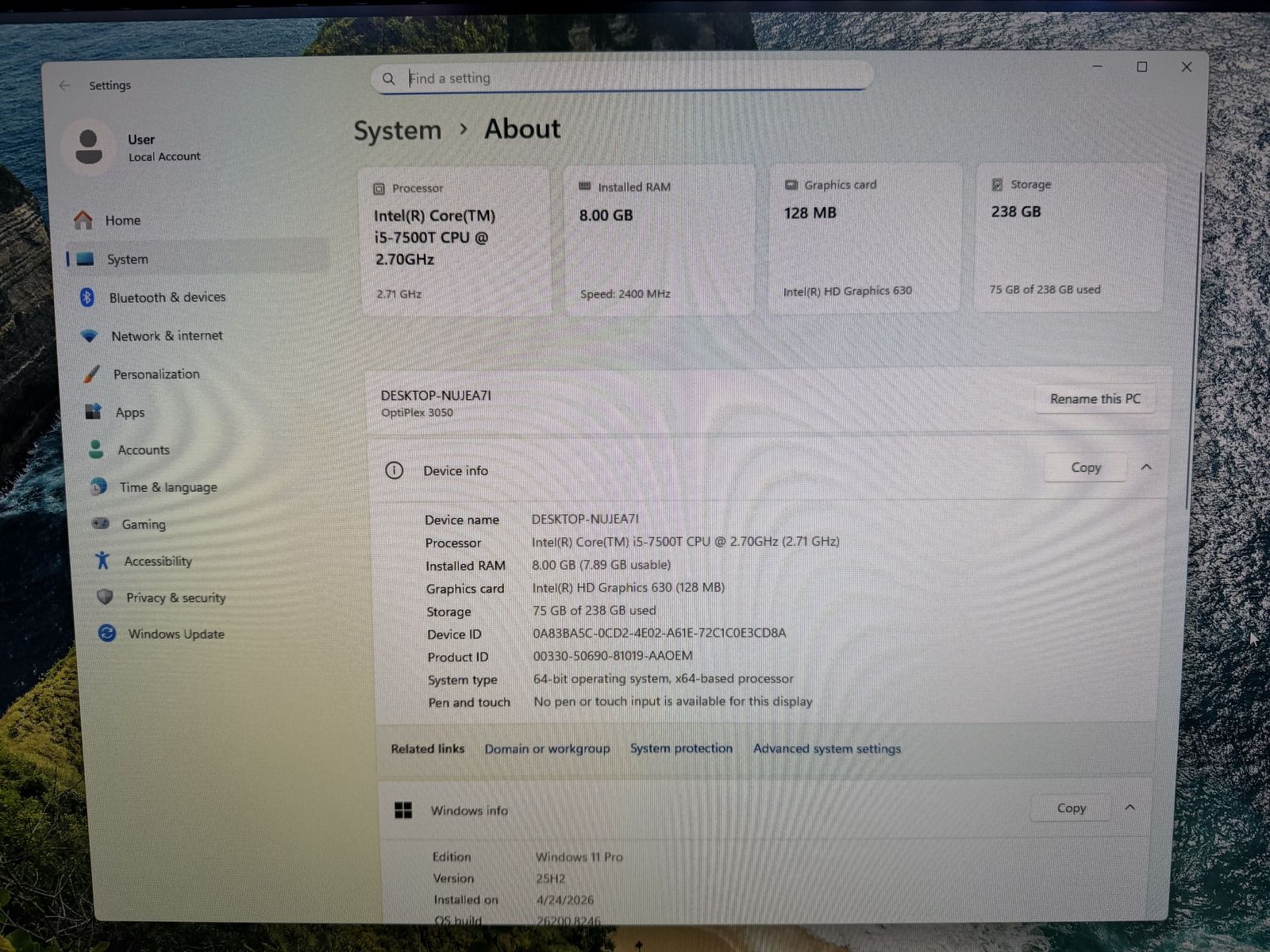1270x952 pixels.
Task: Open Bluetooth & devices settings
Action: pyautogui.click(x=167, y=297)
